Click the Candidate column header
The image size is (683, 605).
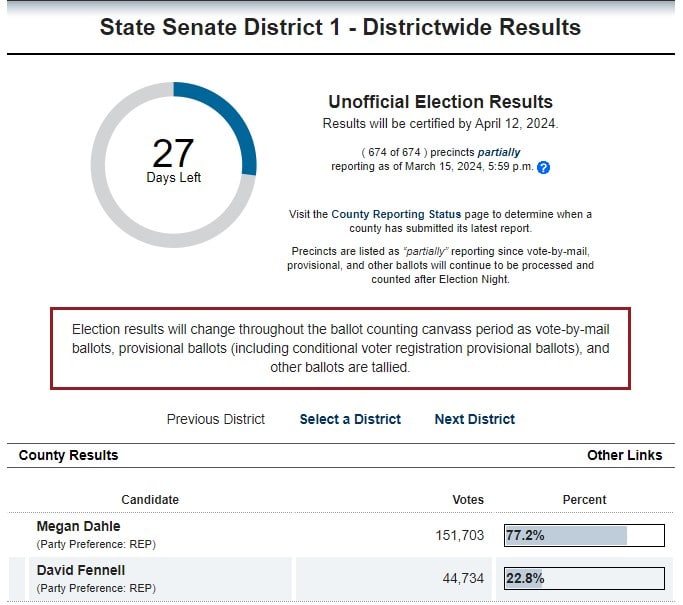(150, 499)
